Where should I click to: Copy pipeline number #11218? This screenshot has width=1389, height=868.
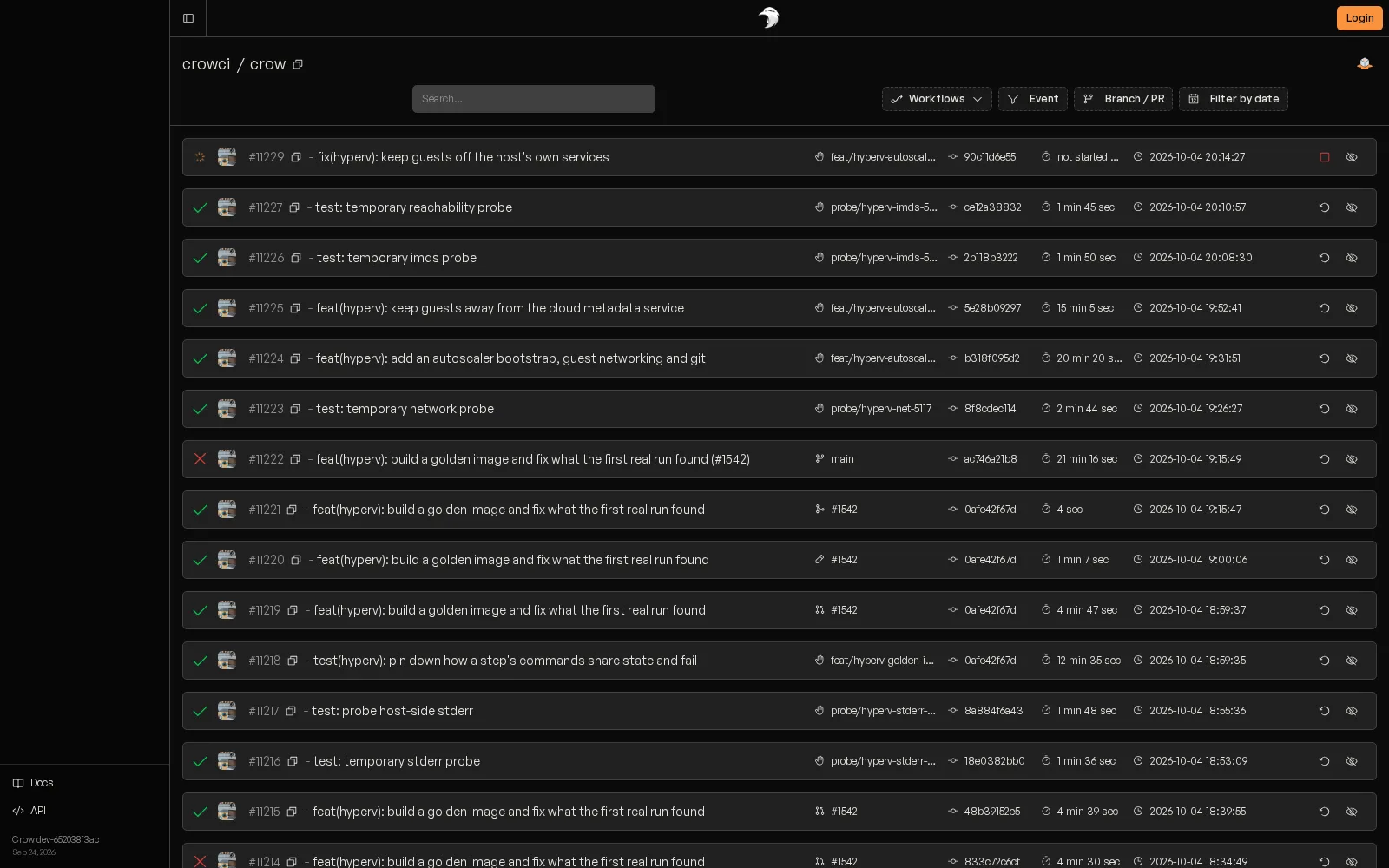[293, 661]
